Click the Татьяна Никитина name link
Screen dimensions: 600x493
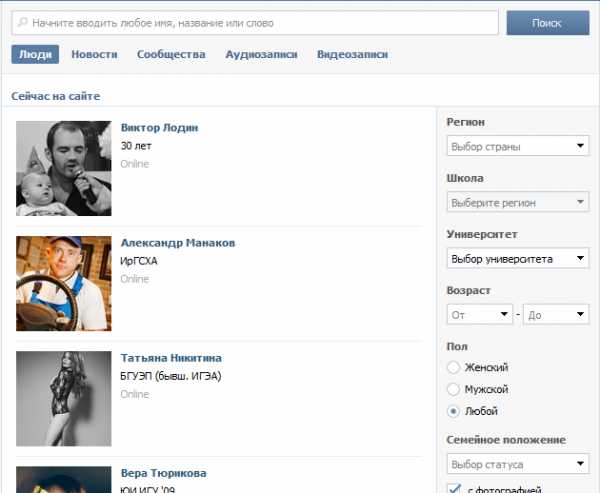click(171, 358)
